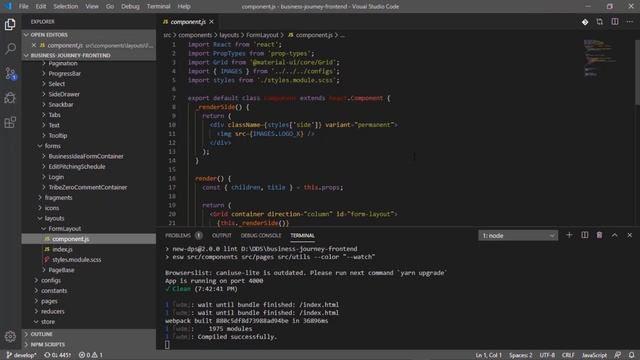The image size is (640, 360).
Task: Split the terminal panel
Action: [x=584, y=235]
